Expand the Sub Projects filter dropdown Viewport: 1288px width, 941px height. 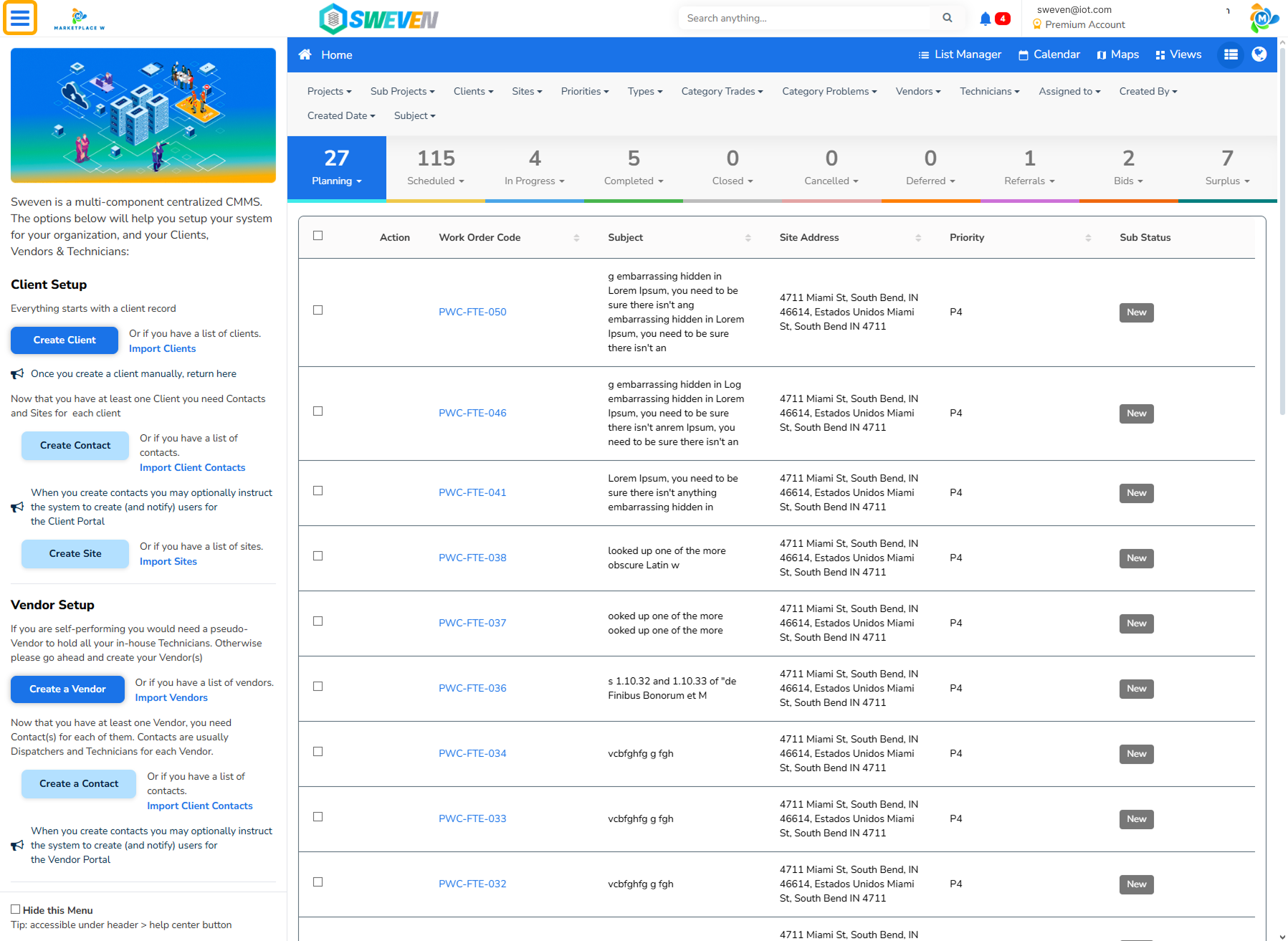pyautogui.click(x=402, y=91)
